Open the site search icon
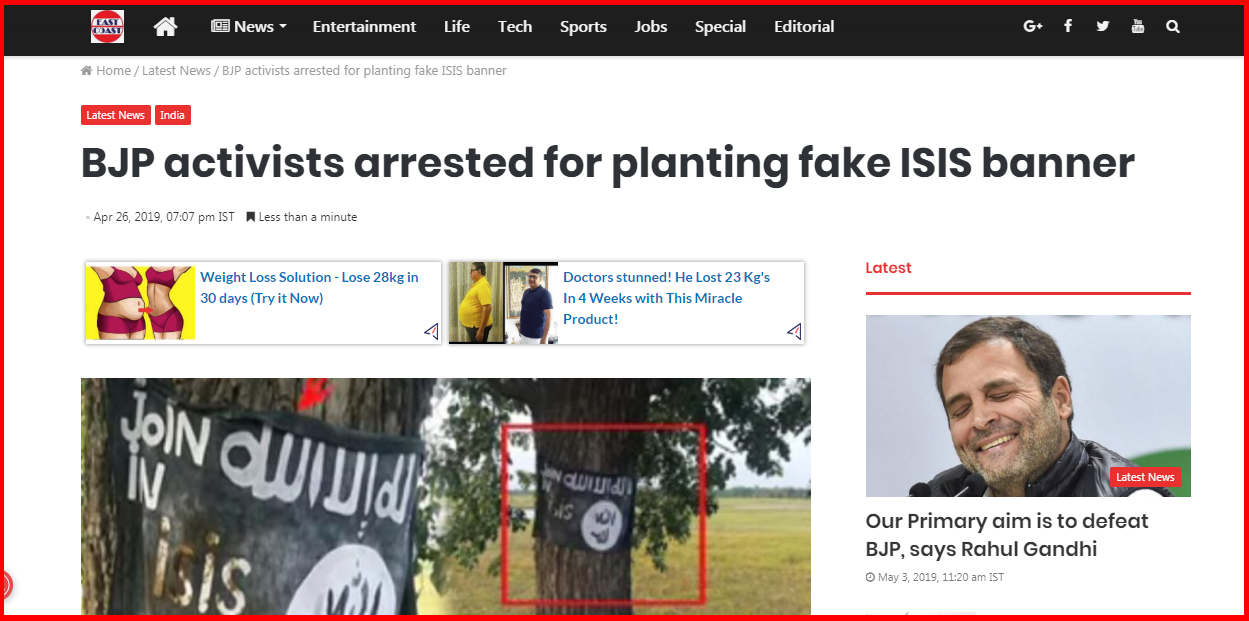 click(1173, 27)
